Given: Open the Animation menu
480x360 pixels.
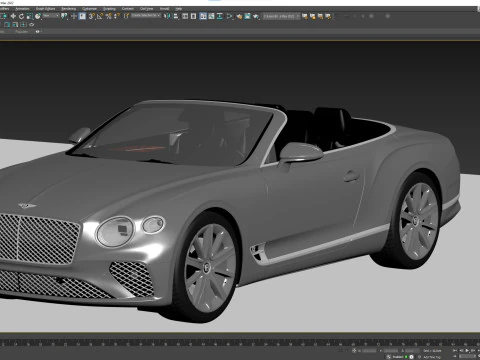Looking at the screenshot, I should click(22, 8).
